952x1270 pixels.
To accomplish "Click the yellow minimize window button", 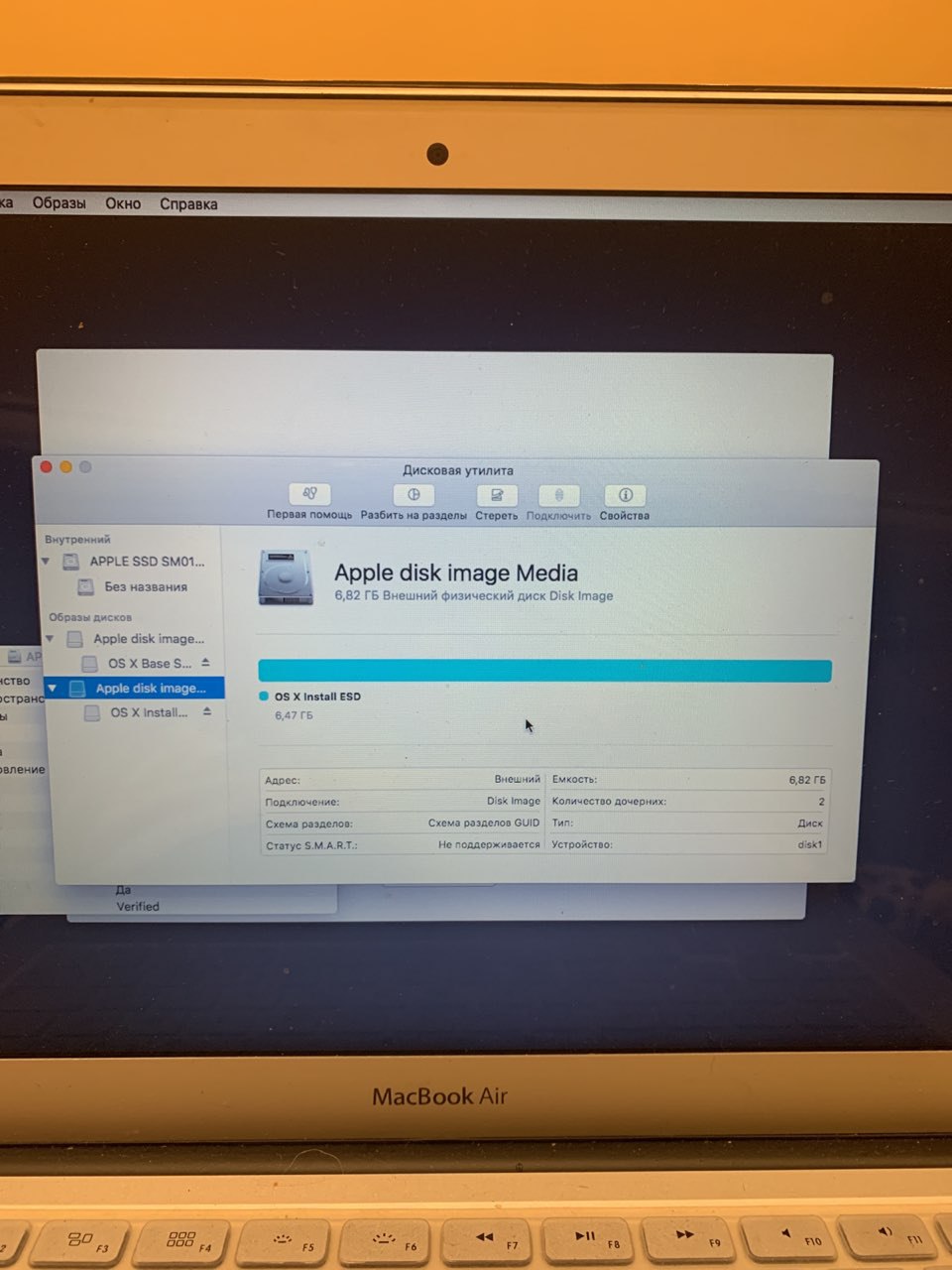I will click(x=65, y=466).
